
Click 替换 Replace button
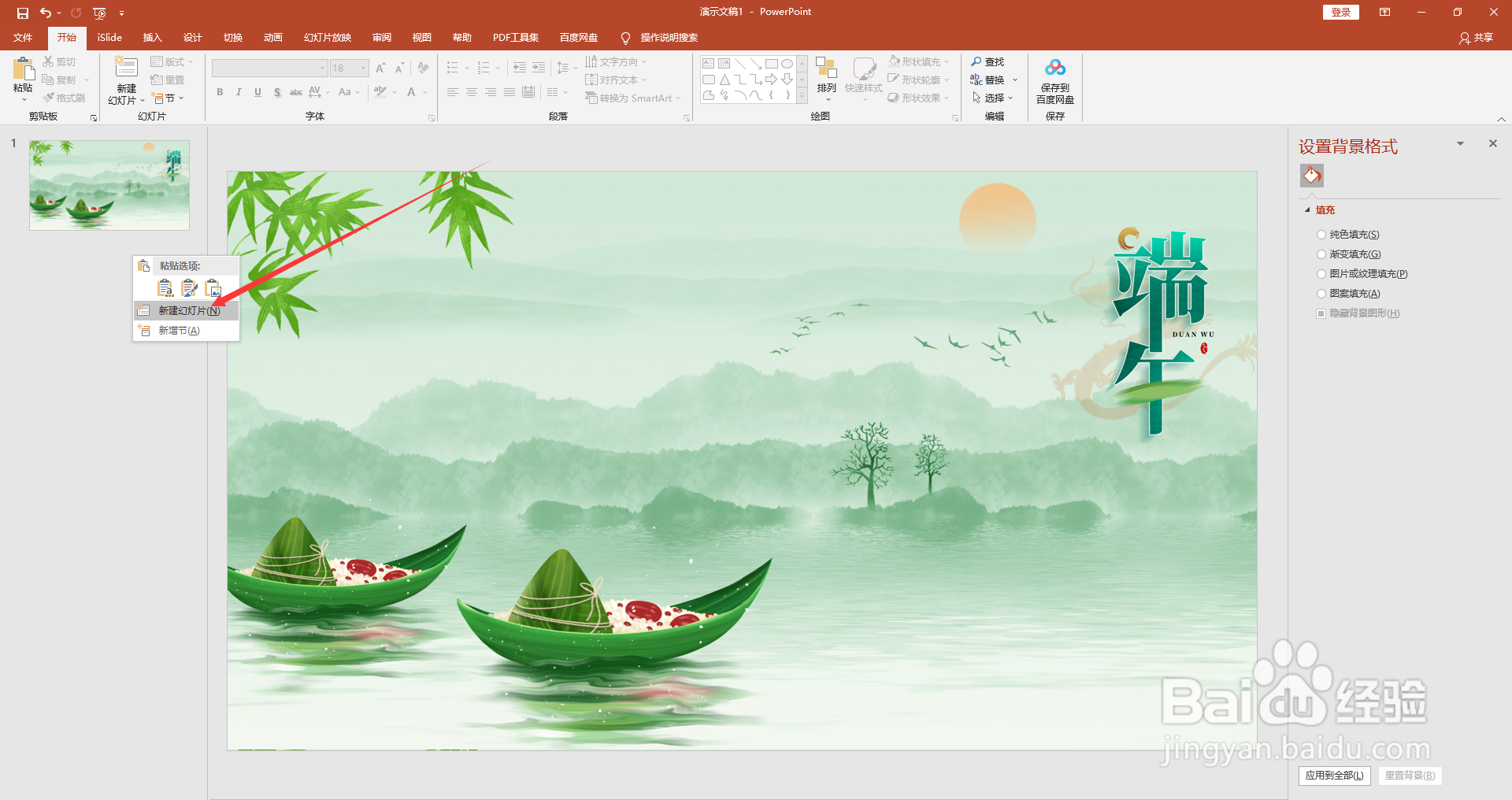993,80
